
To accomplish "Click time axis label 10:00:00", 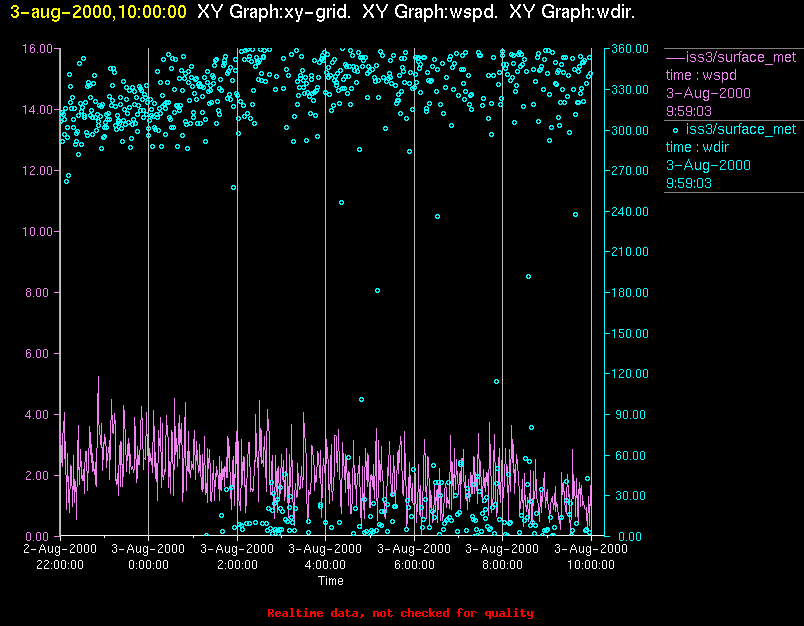I will click(x=591, y=564).
